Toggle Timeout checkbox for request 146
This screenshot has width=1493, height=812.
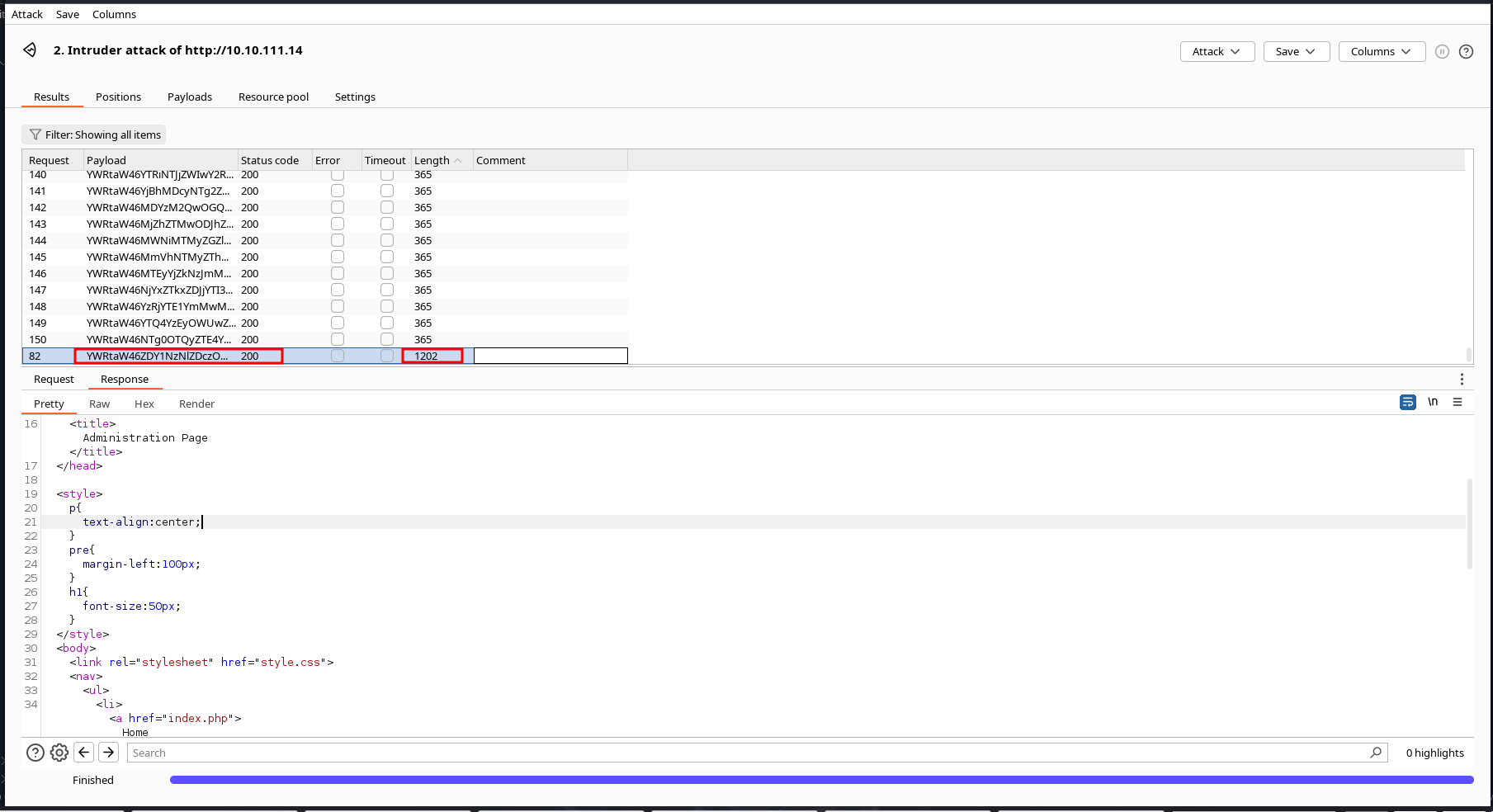pos(387,273)
